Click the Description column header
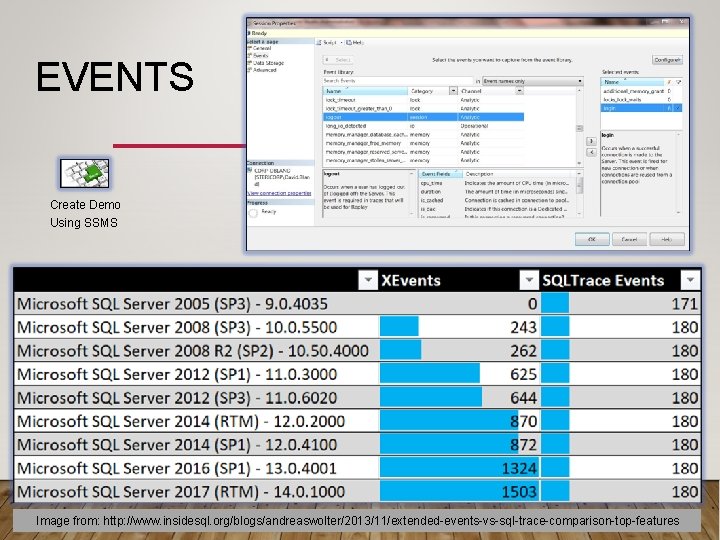The image size is (720, 540). pos(518,174)
